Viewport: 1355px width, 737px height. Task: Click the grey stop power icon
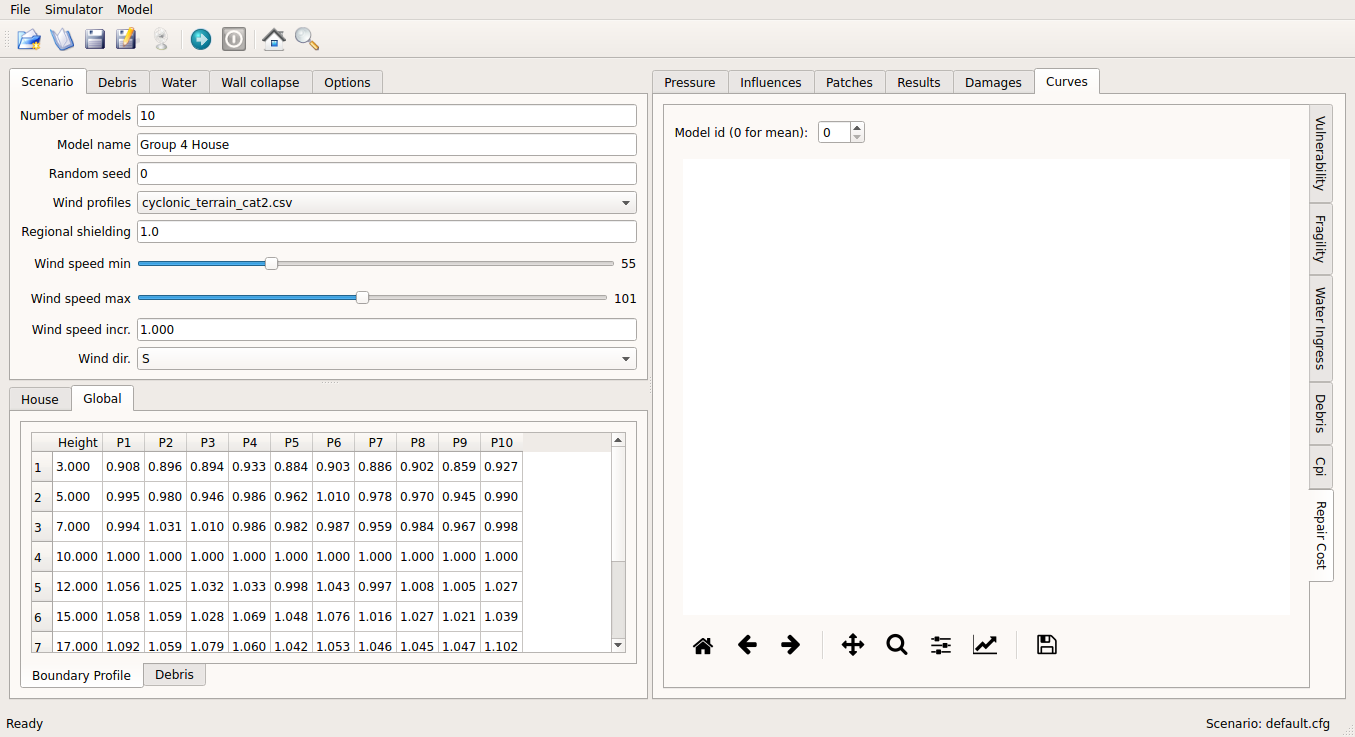[233, 39]
